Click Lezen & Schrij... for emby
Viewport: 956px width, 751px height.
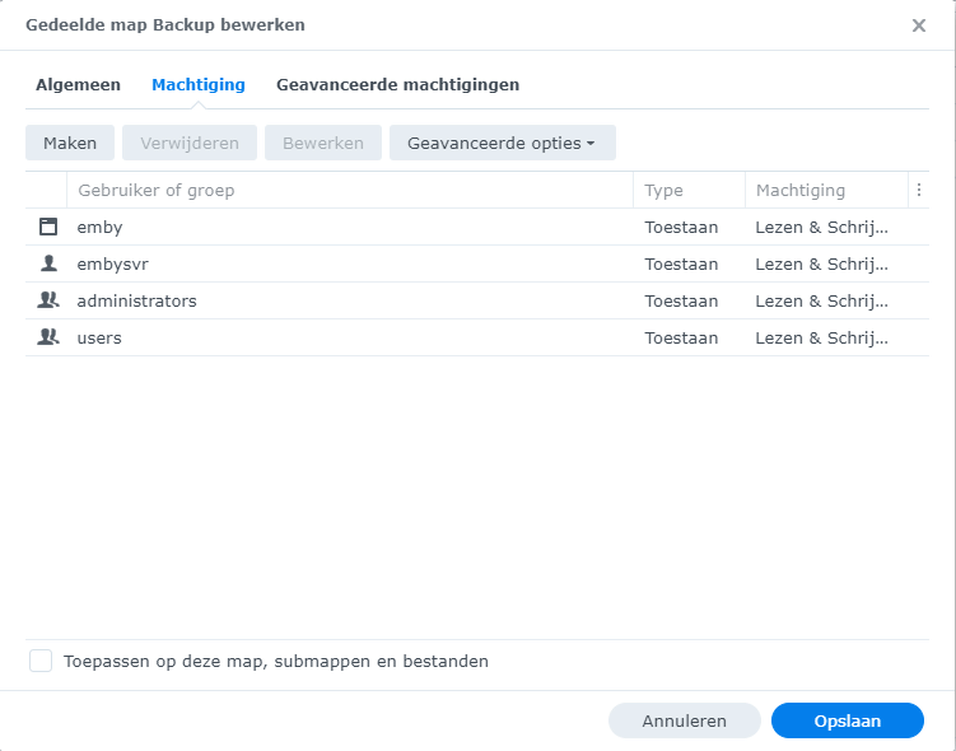[821, 227]
